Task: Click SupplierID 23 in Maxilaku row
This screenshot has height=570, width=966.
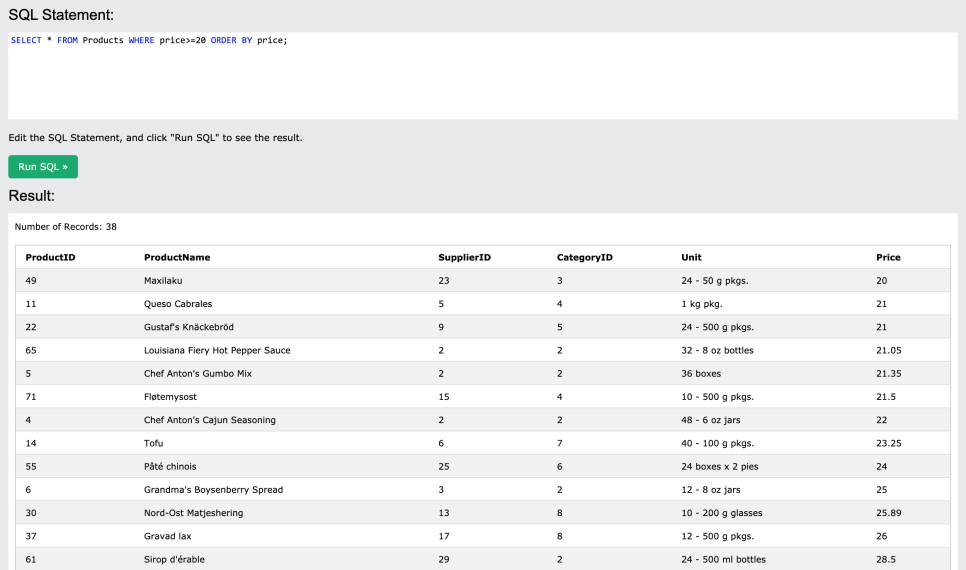Action: click(x=444, y=280)
